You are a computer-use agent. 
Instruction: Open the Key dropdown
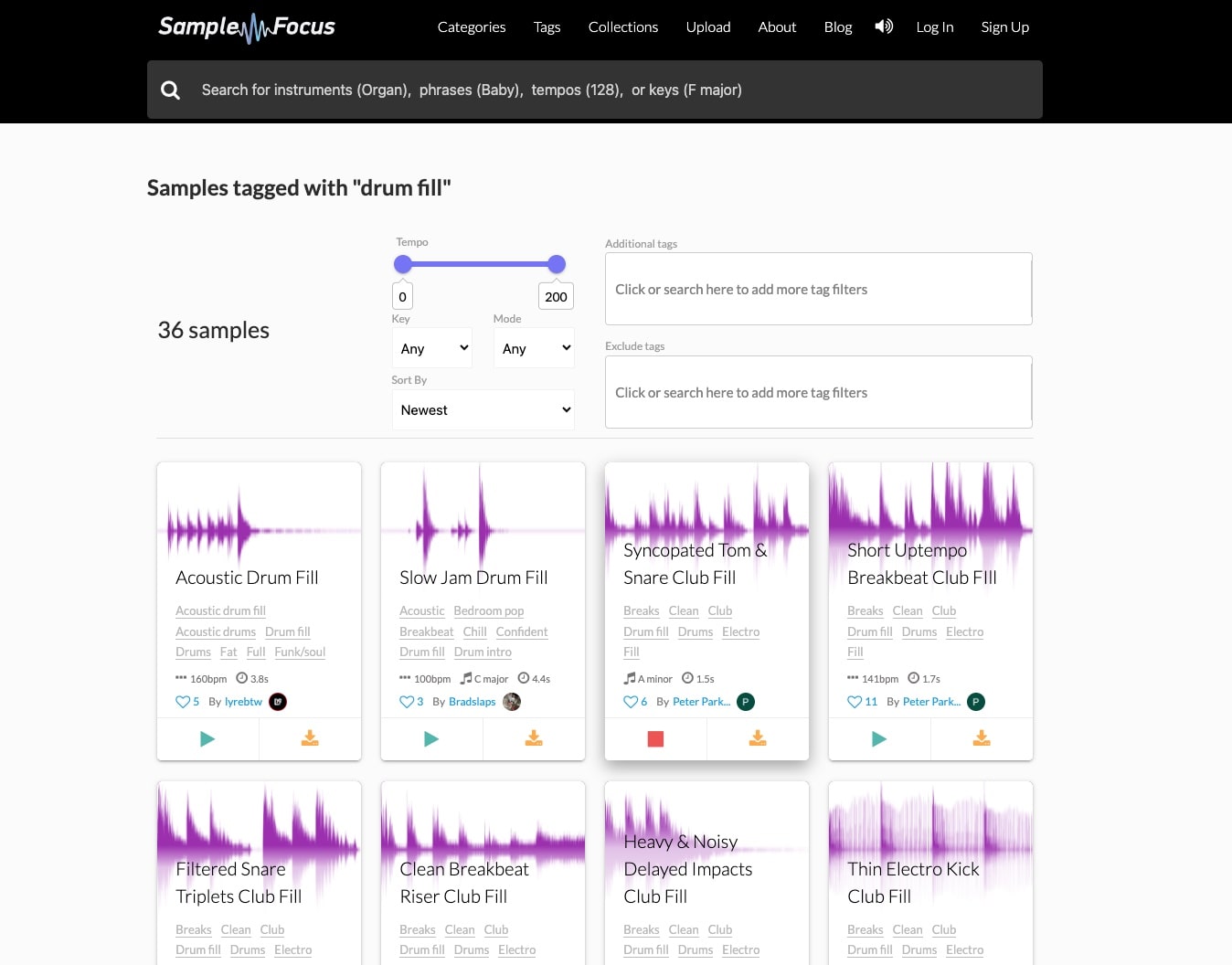click(x=432, y=348)
